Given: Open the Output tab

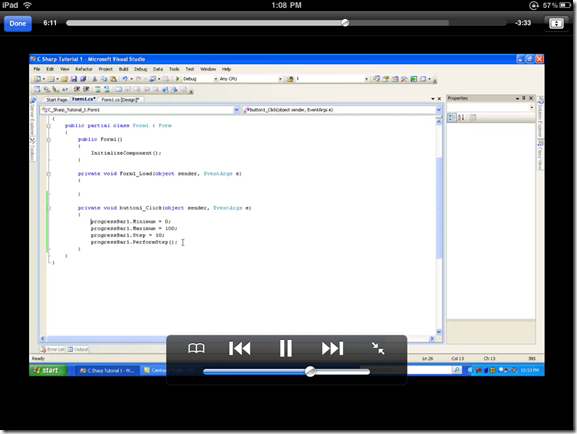Looking at the screenshot, I should (x=78, y=349).
